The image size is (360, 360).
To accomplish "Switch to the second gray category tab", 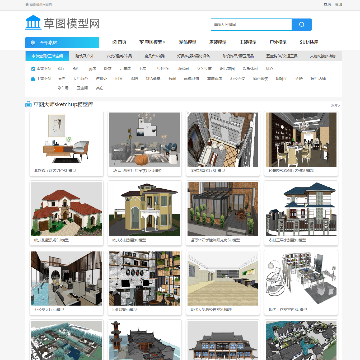I will (x=84, y=56).
